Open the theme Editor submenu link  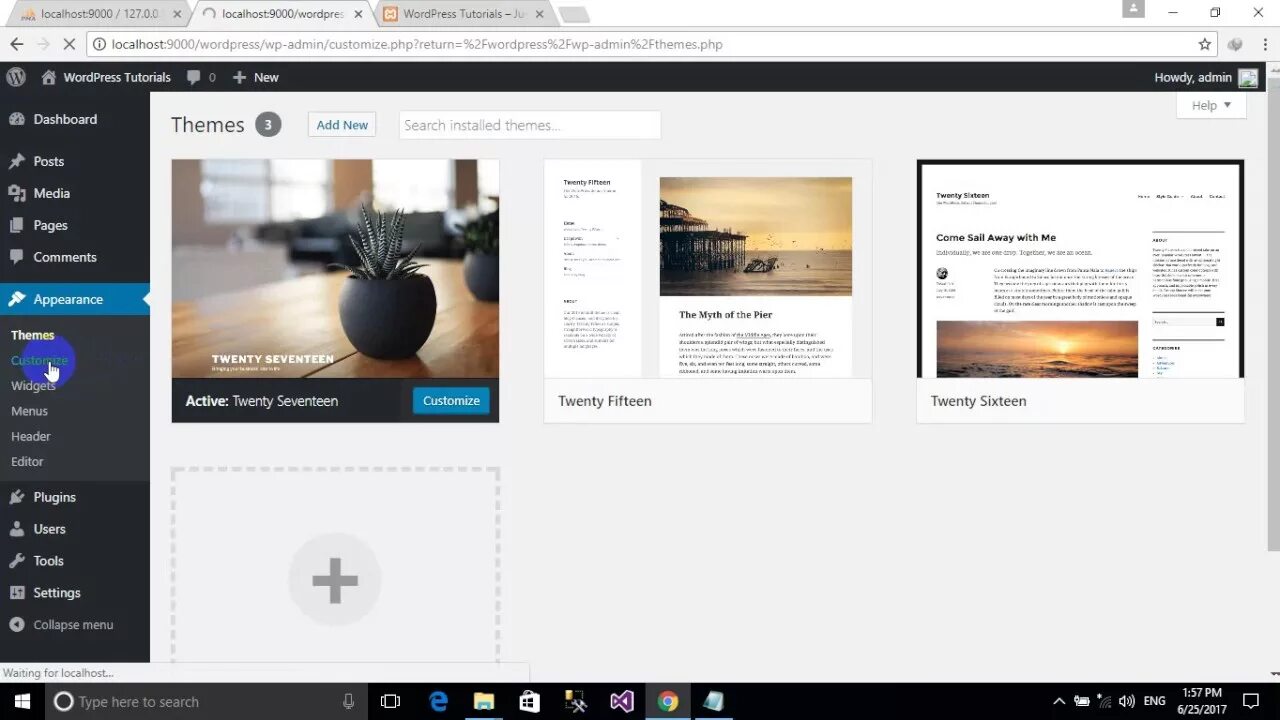(x=27, y=461)
